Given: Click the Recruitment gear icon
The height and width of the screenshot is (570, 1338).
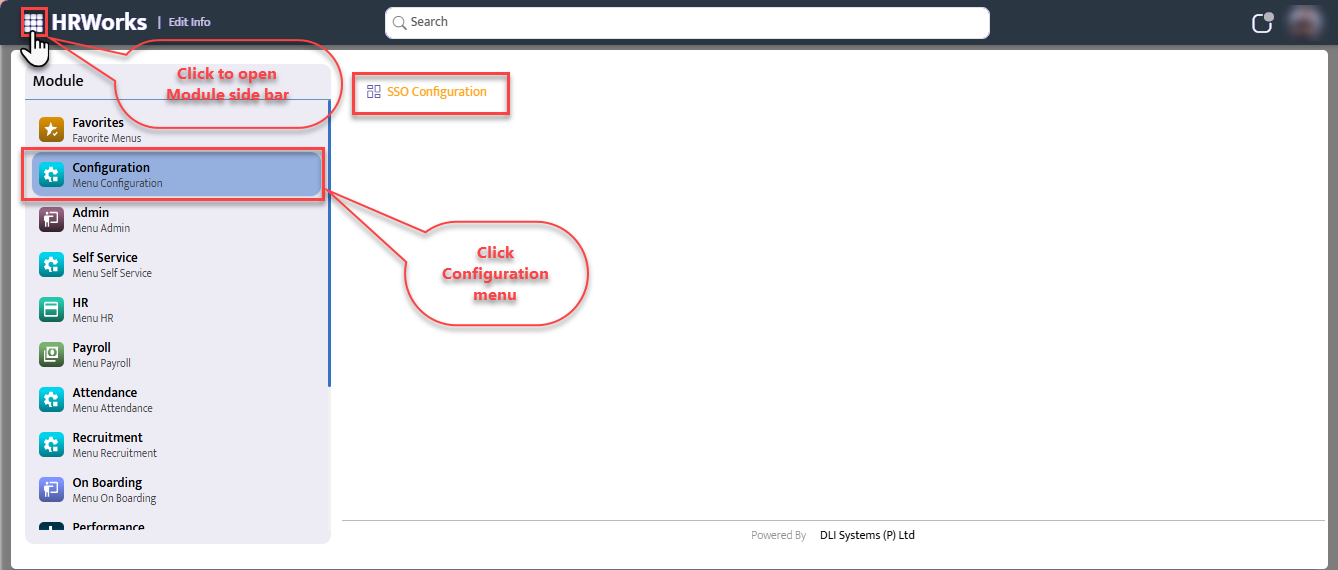Looking at the screenshot, I should coord(51,445).
